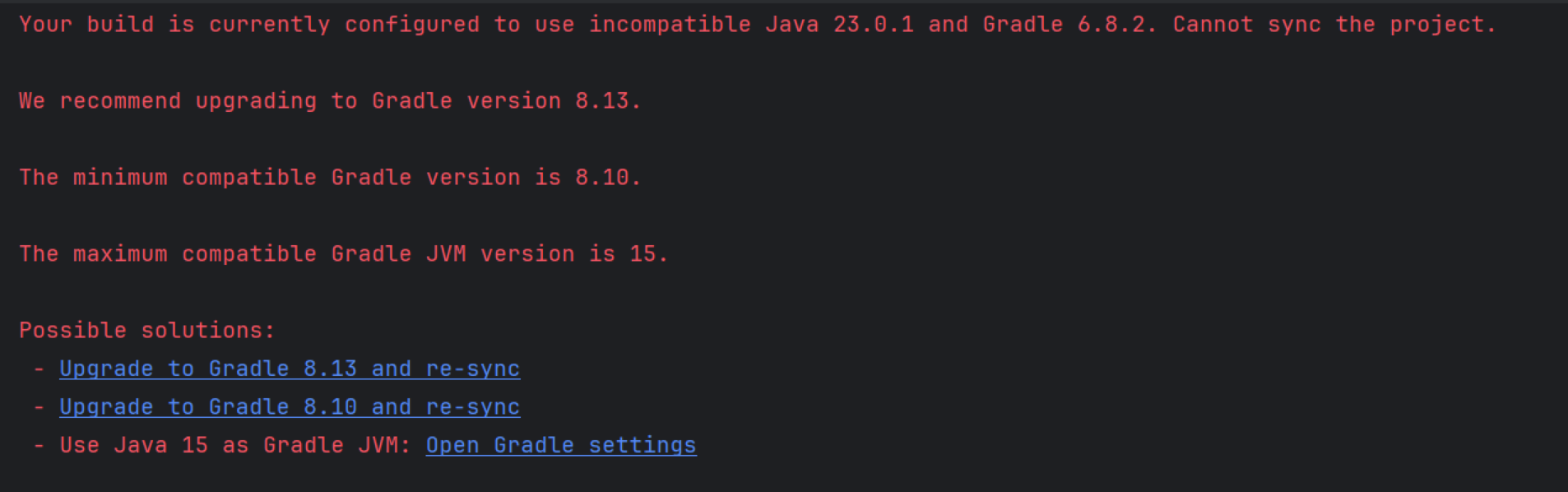Screen dimensions: 1568x492
Task: Click the 'Cannot sync the project.' text
Action: coord(1334,25)
